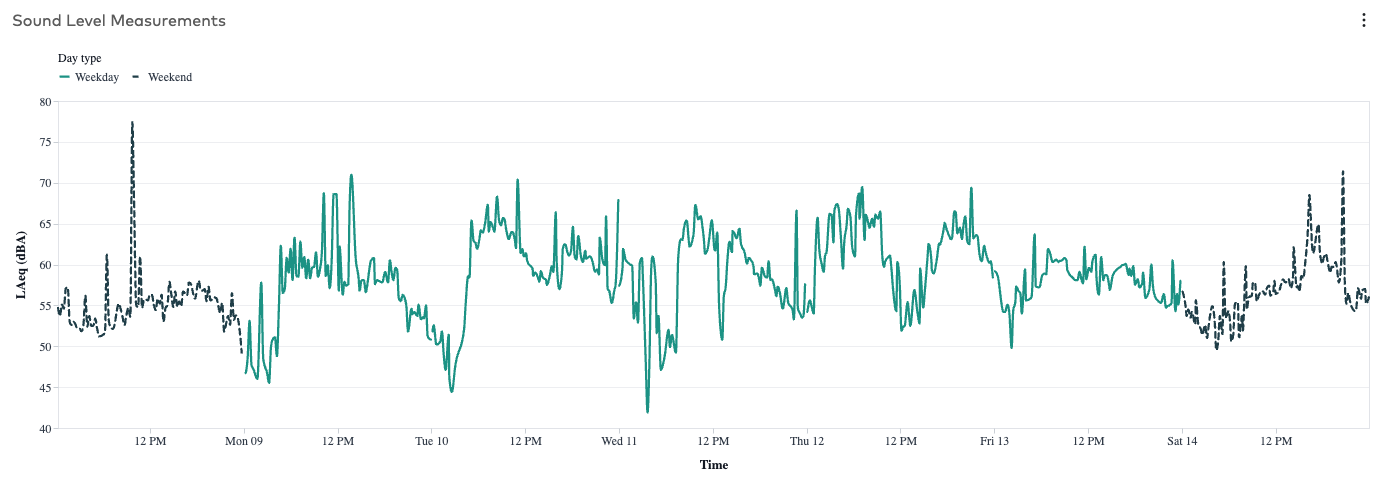
Task: Click the dashed Weekend legend line swatch
Action: click(x=136, y=77)
